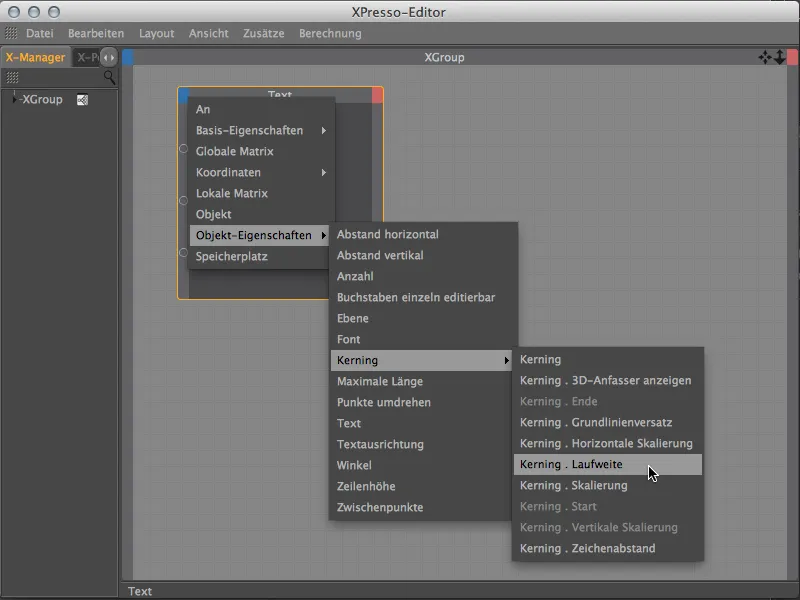Viewport: 800px width, 600px height.
Task: Select Speicherplatz port entry
Action: pyautogui.click(x=260, y=256)
